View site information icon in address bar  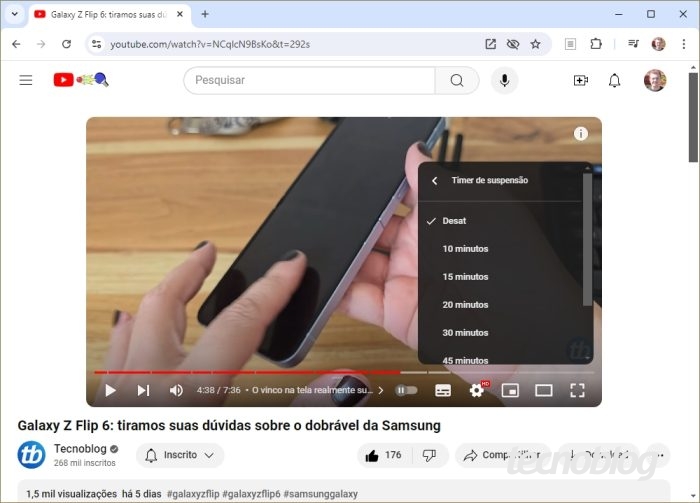point(96,44)
